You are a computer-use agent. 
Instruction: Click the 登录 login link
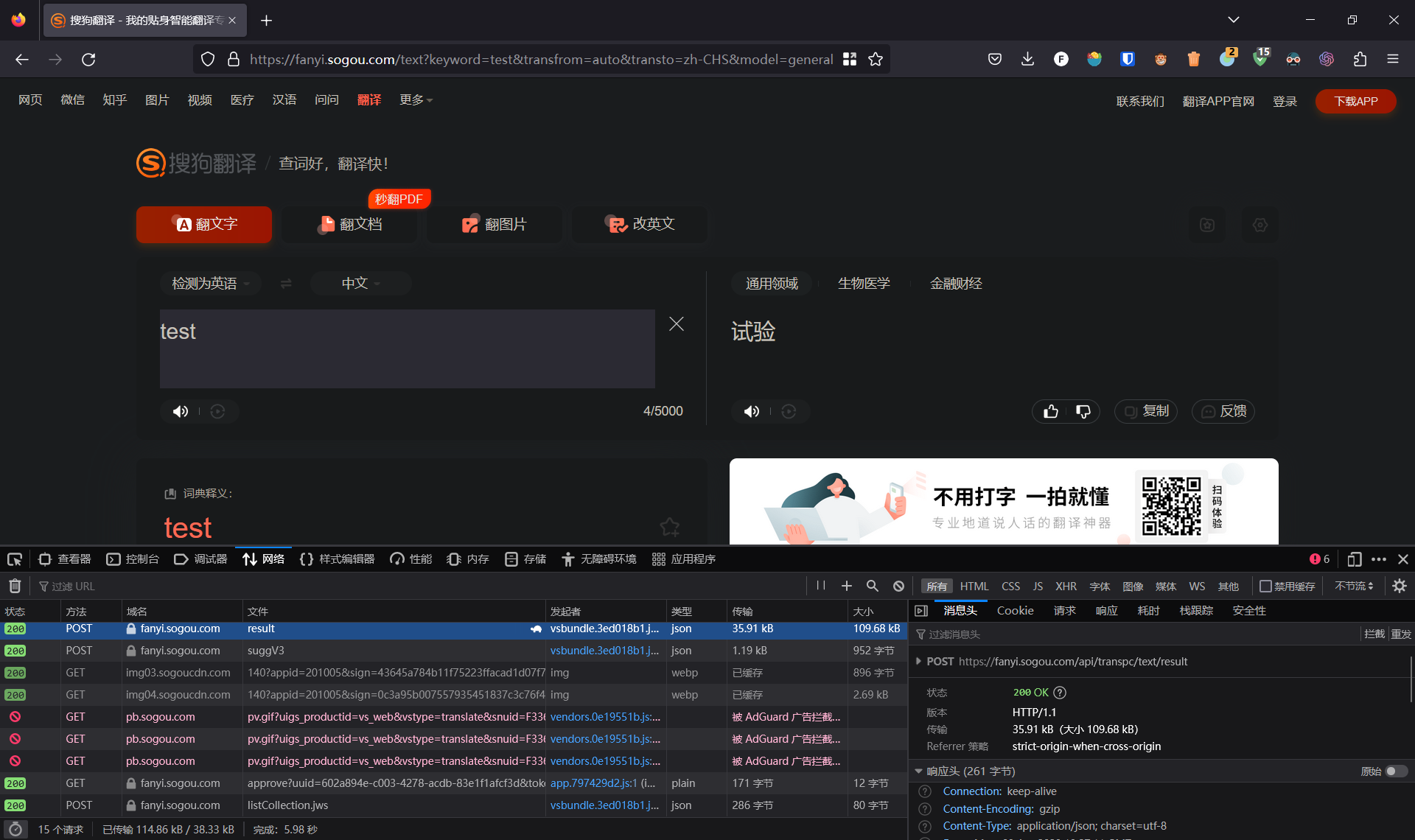coord(1285,101)
